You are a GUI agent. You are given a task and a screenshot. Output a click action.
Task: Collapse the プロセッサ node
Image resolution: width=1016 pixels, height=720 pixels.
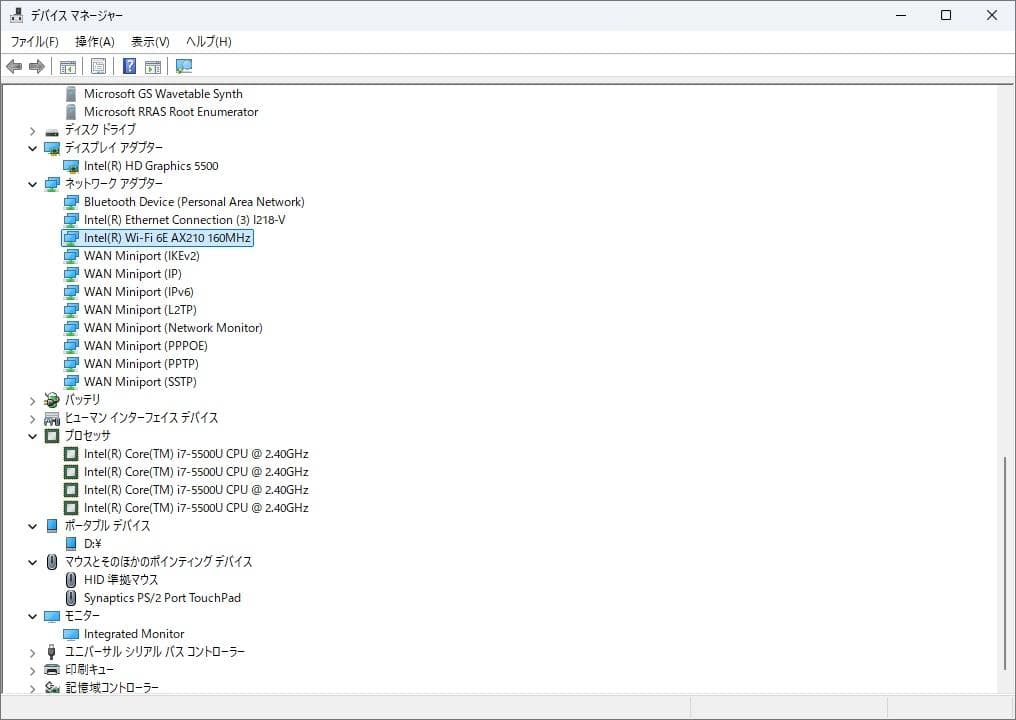(32, 437)
